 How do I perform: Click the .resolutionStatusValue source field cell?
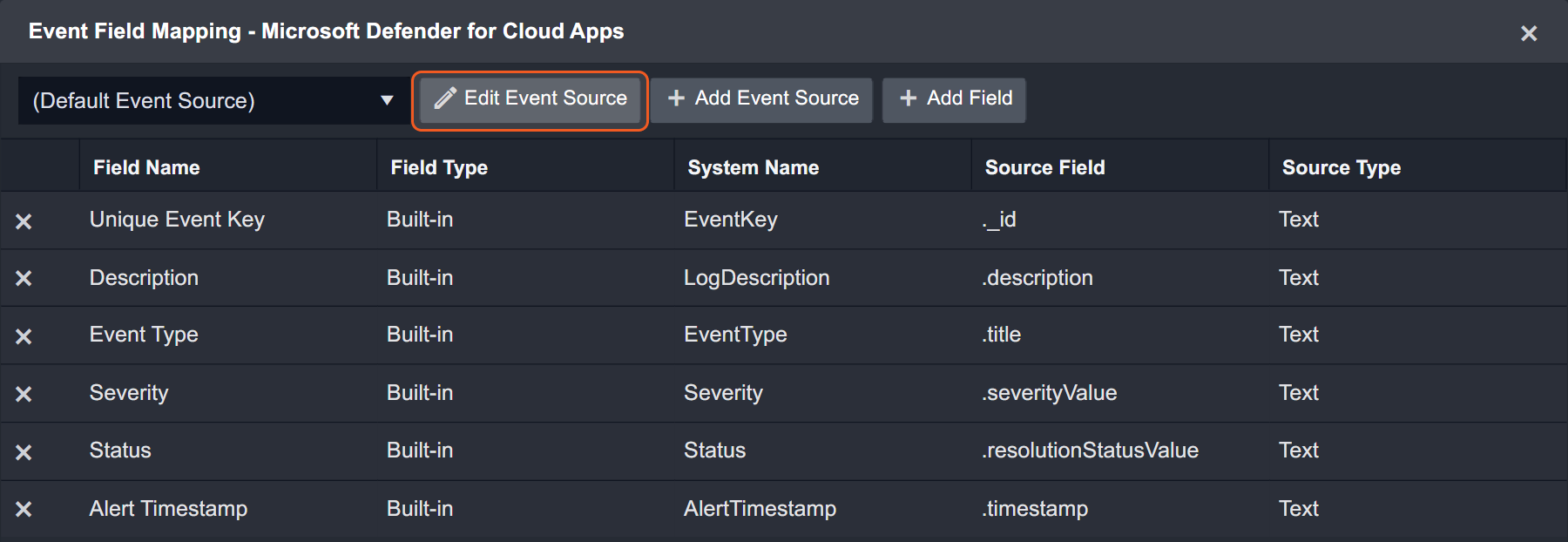[1090, 451]
